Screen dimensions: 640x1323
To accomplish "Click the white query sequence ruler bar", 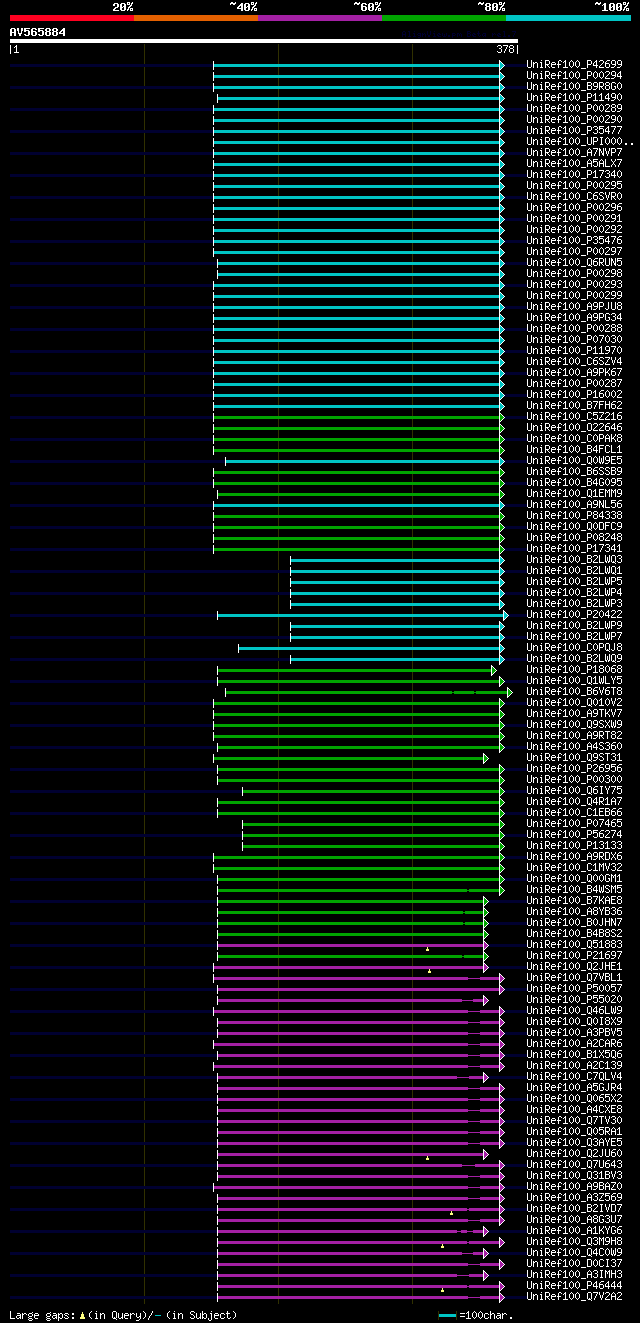I will click(264, 41).
